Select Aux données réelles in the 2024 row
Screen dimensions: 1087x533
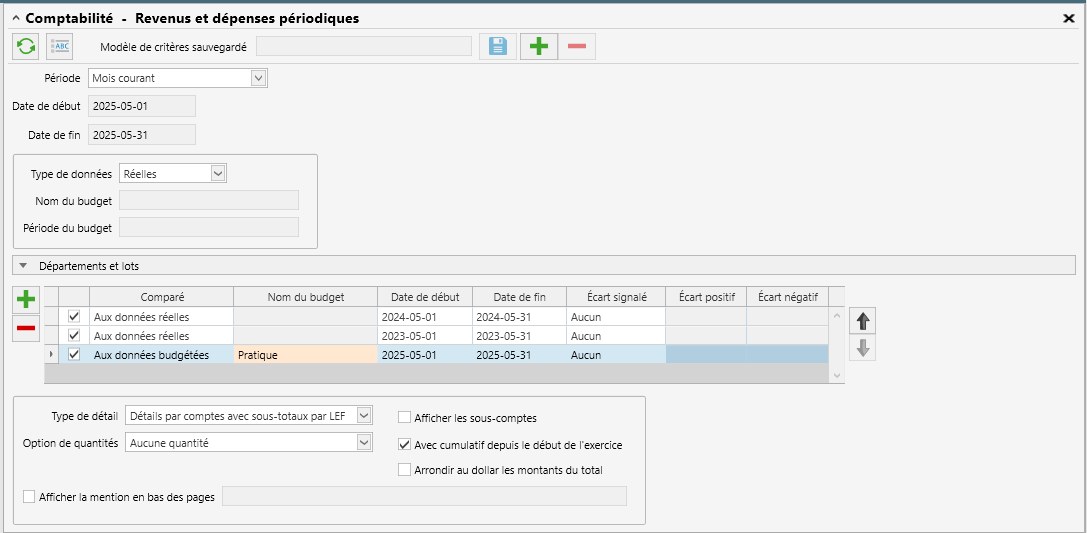pyautogui.click(x=162, y=317)
